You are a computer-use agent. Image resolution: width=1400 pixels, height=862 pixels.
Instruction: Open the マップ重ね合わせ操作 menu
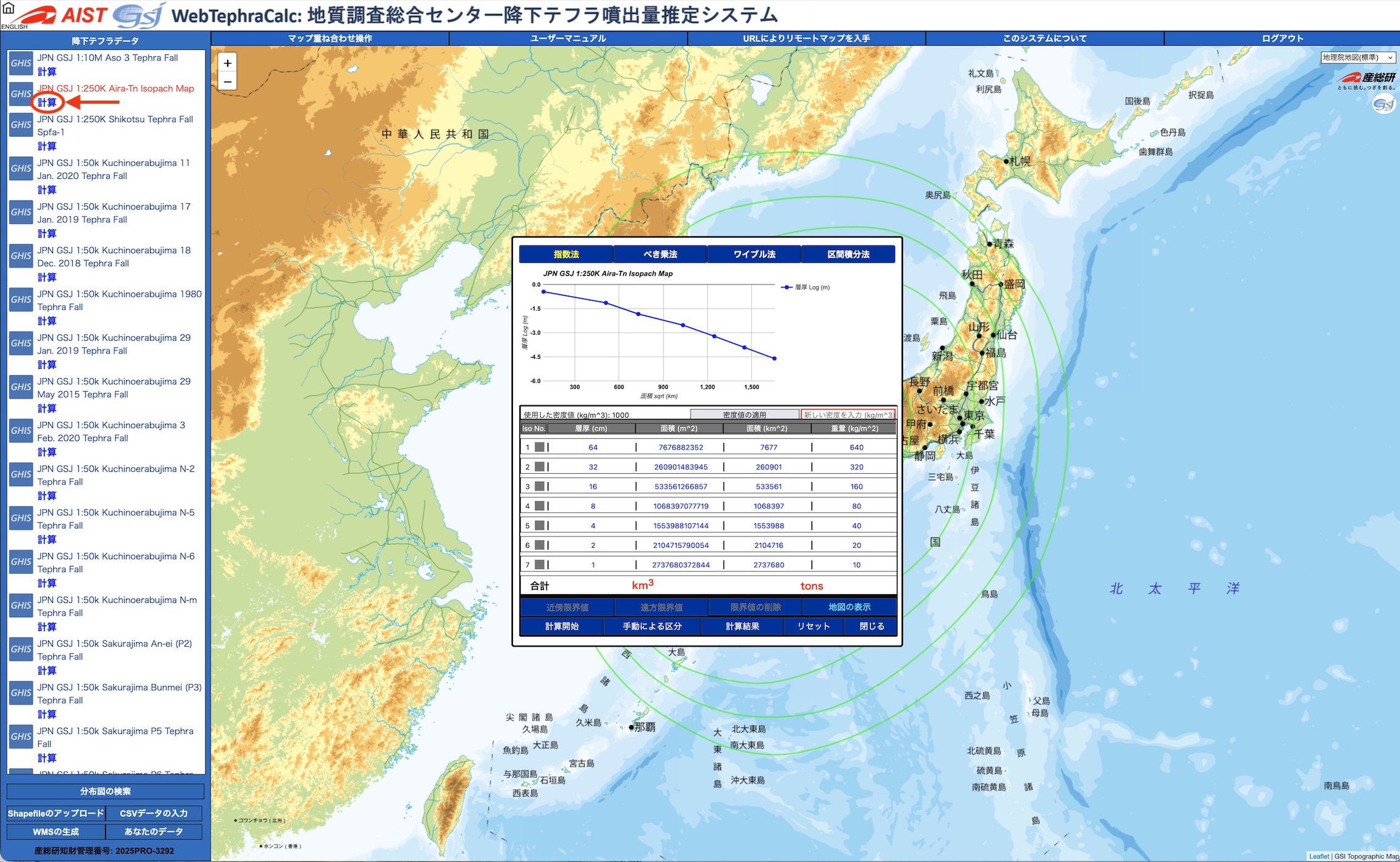click(330, 38)
